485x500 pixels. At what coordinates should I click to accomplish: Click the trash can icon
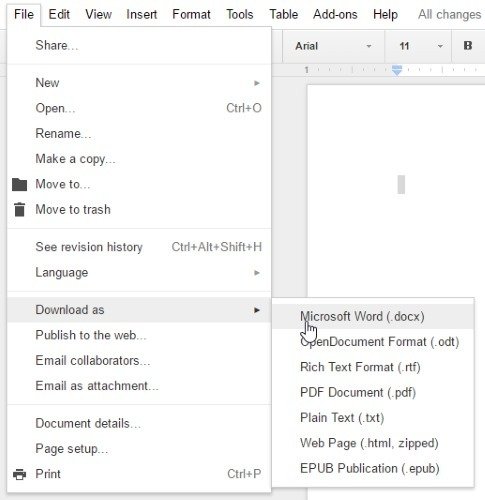(x=20, y=210)
